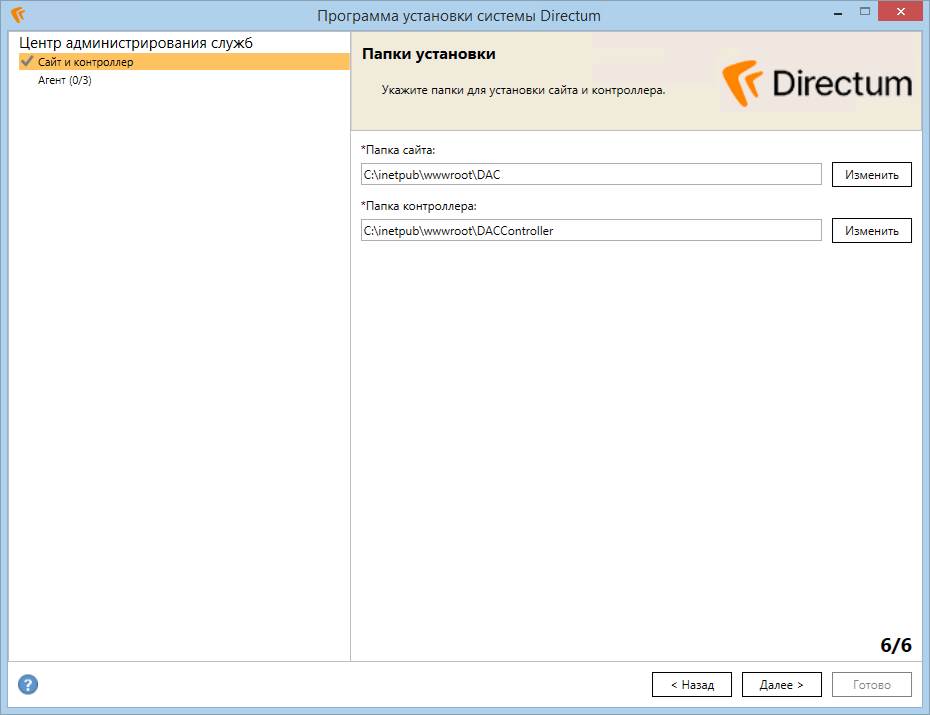Focus the Папка сайта path field

[x=591, y=175]
